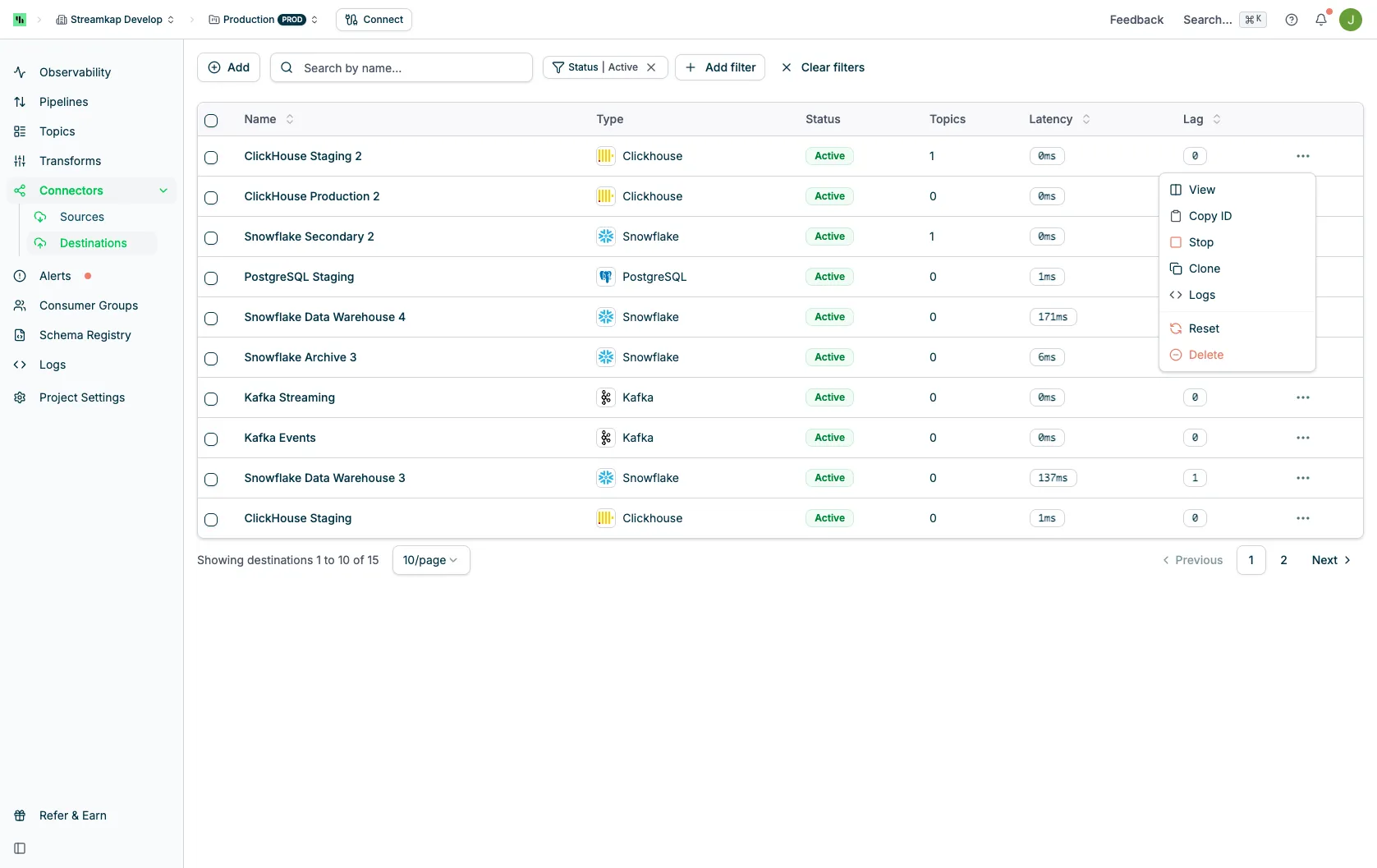Click the Consumer Groups people icon

pos(20,305)
